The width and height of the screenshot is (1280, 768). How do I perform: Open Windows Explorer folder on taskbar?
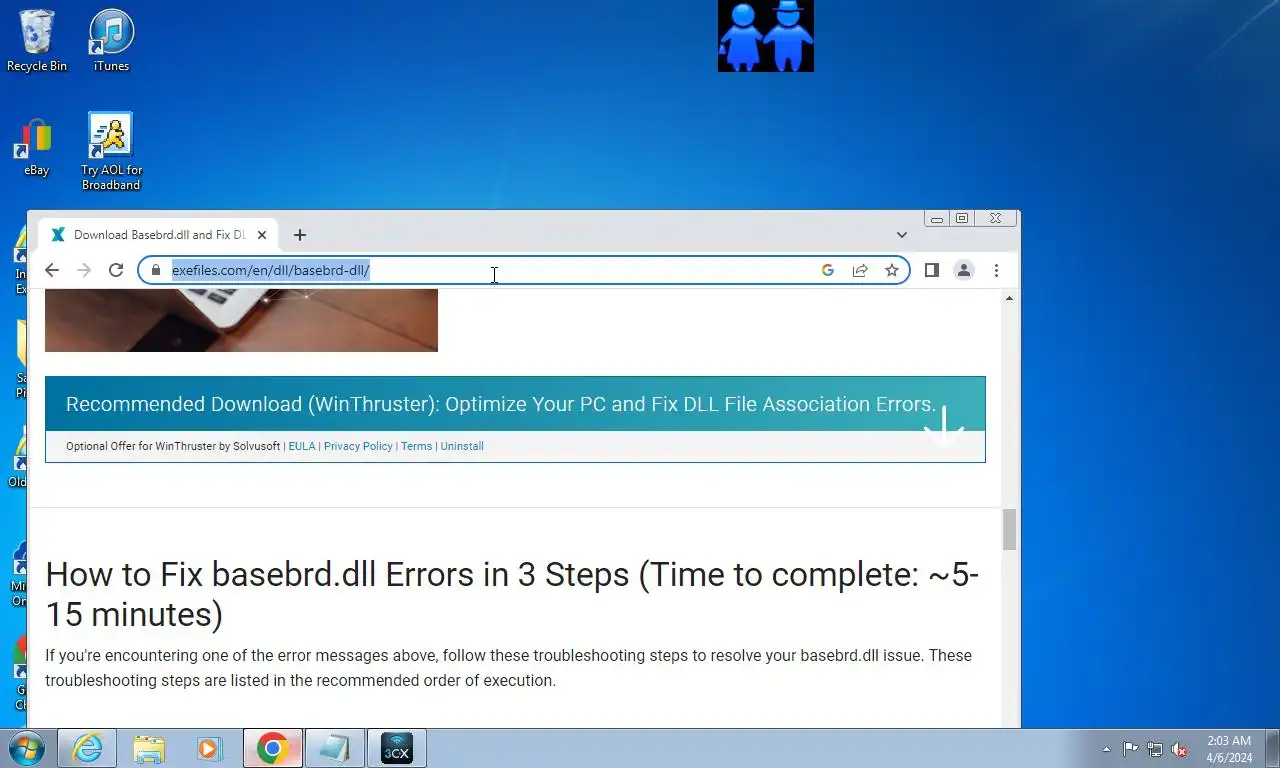149,748
